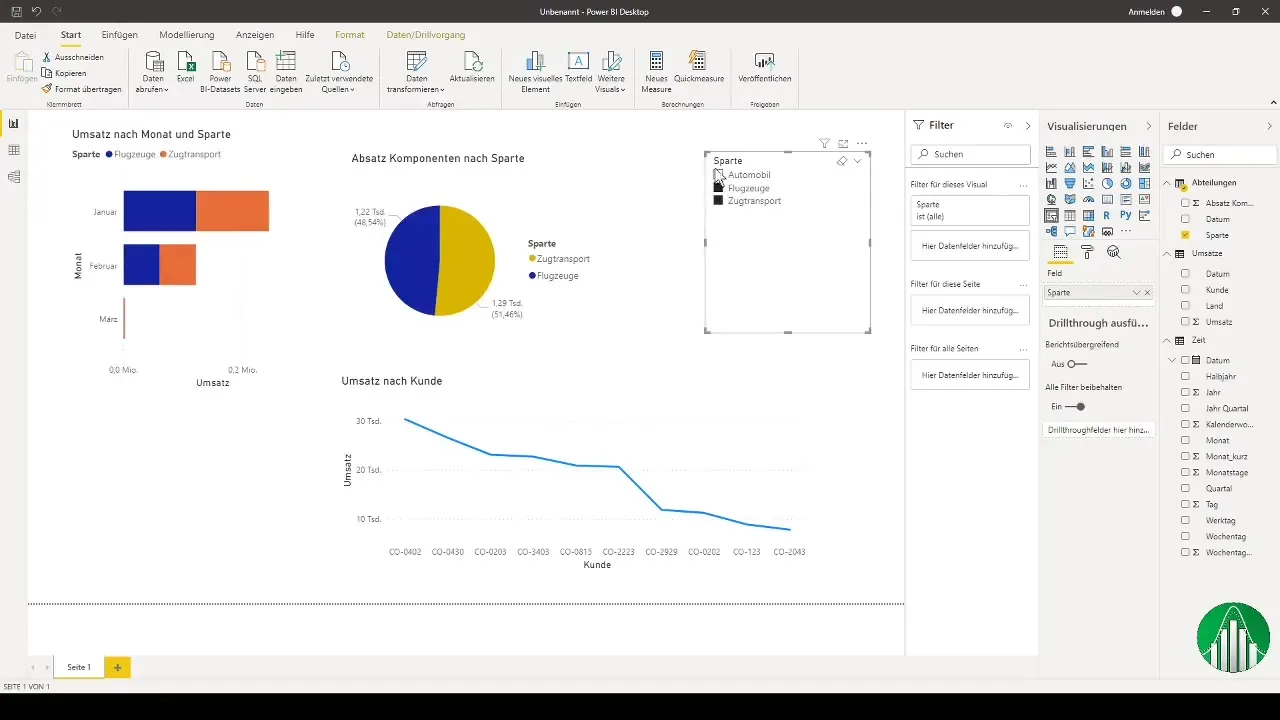Open the Datei menu
Image resolution: width=1280 pixels, height=720 pixels.
coord(26,35)
